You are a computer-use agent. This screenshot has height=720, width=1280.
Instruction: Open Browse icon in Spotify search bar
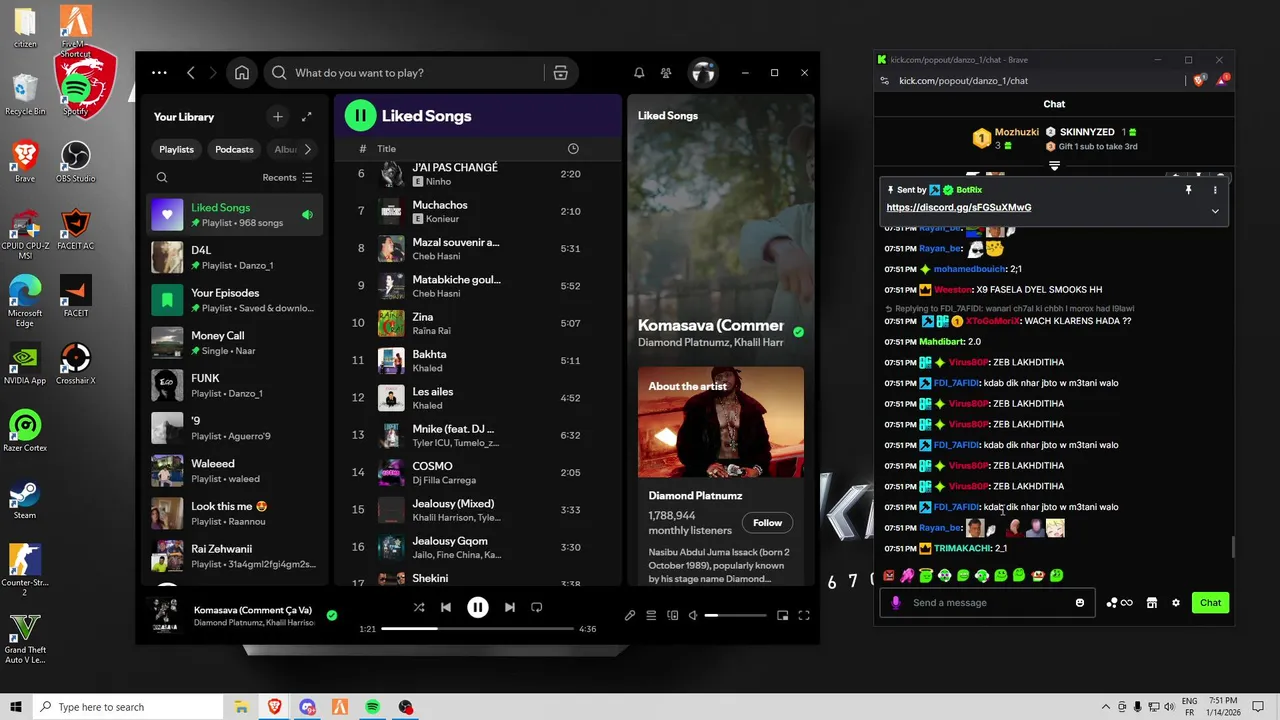560,73
